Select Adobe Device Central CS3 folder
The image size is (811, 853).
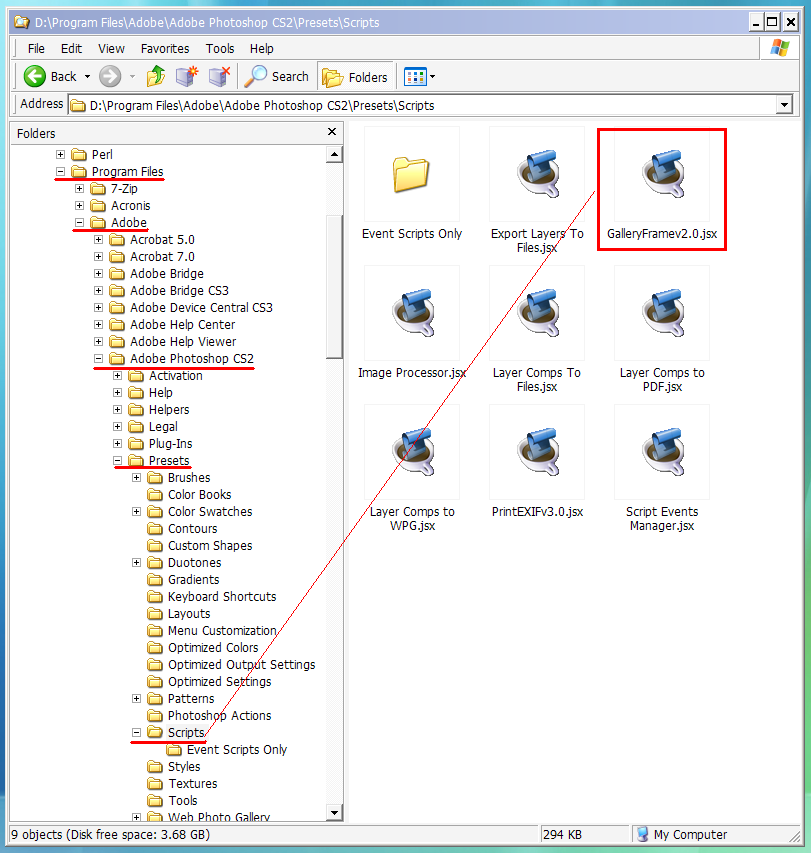click(x=201, y=308)
